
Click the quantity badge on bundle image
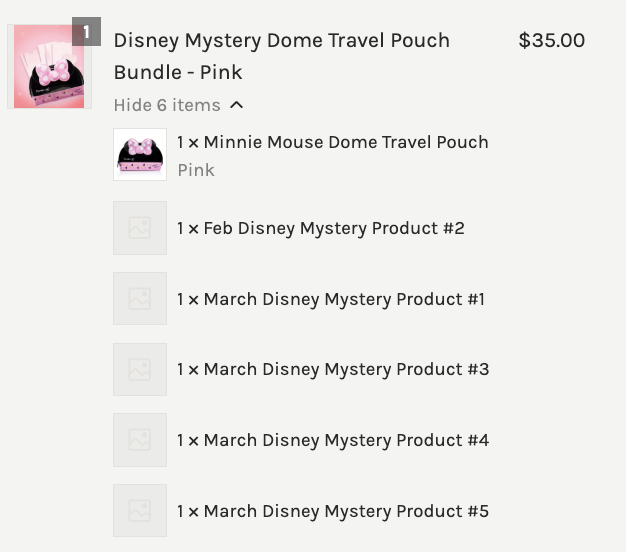click(87, 32)
